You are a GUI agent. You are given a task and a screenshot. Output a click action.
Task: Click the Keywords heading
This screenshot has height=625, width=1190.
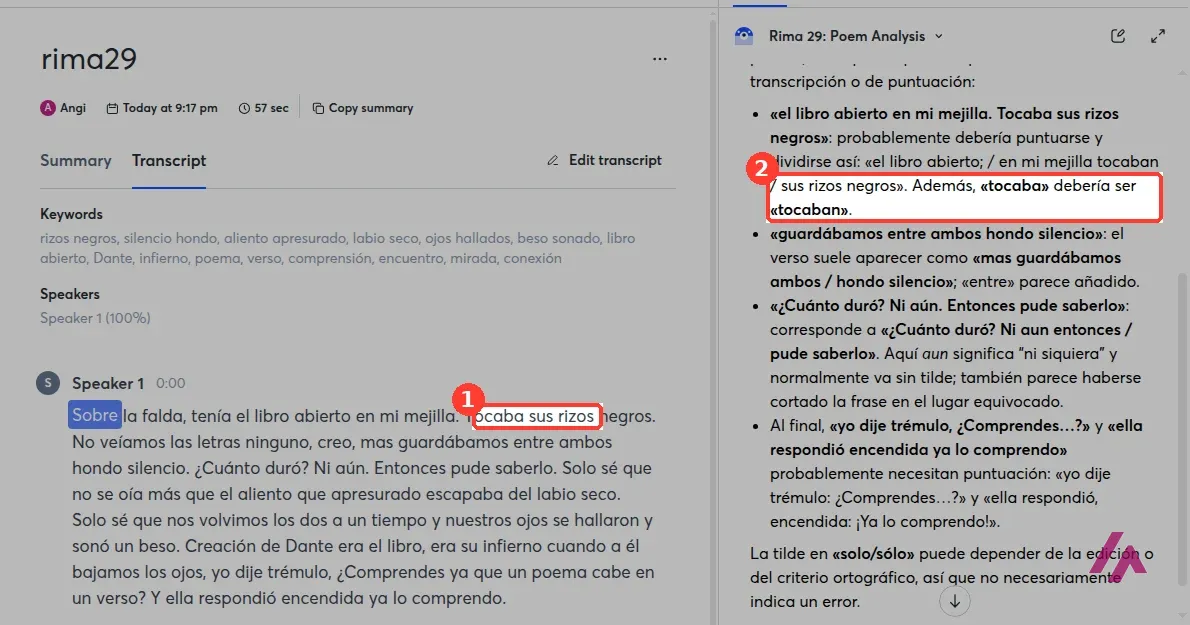point(71,214)
